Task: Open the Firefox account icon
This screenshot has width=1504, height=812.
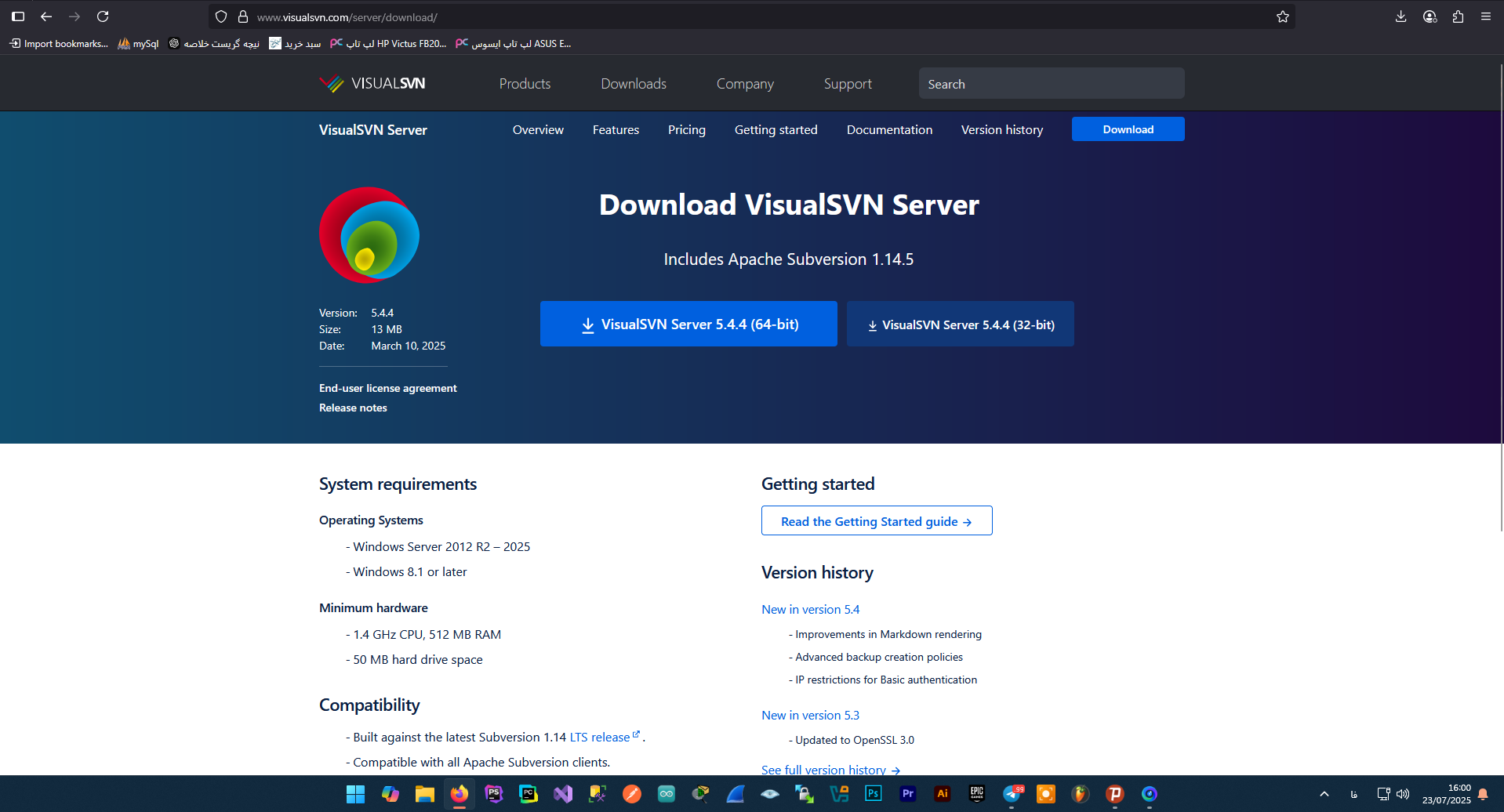Action: click(1430, 16)
